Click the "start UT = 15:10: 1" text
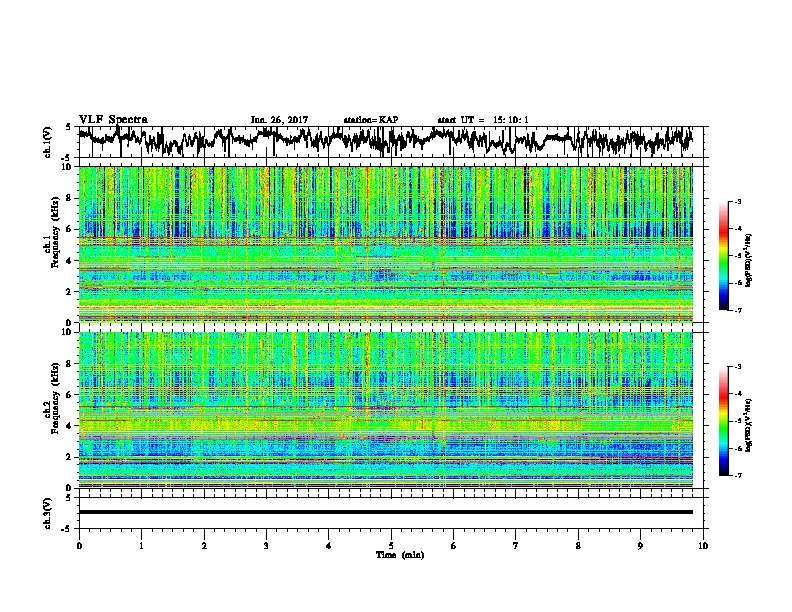This screenshot has height=612, width=792. coord(483,120)
